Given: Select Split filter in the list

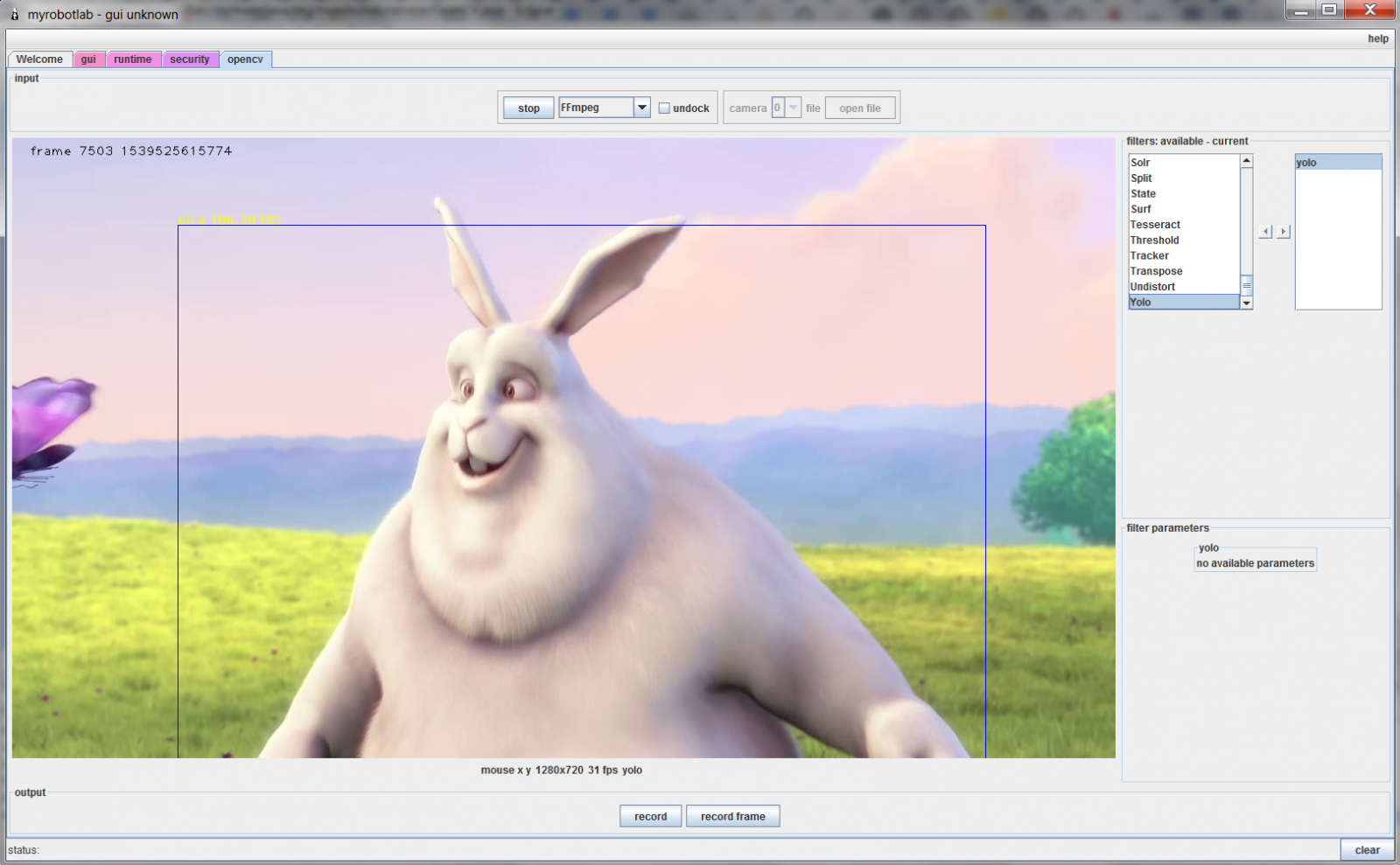Looking at the screenshot, I should pyautogui.click(x=1184, y=178).
